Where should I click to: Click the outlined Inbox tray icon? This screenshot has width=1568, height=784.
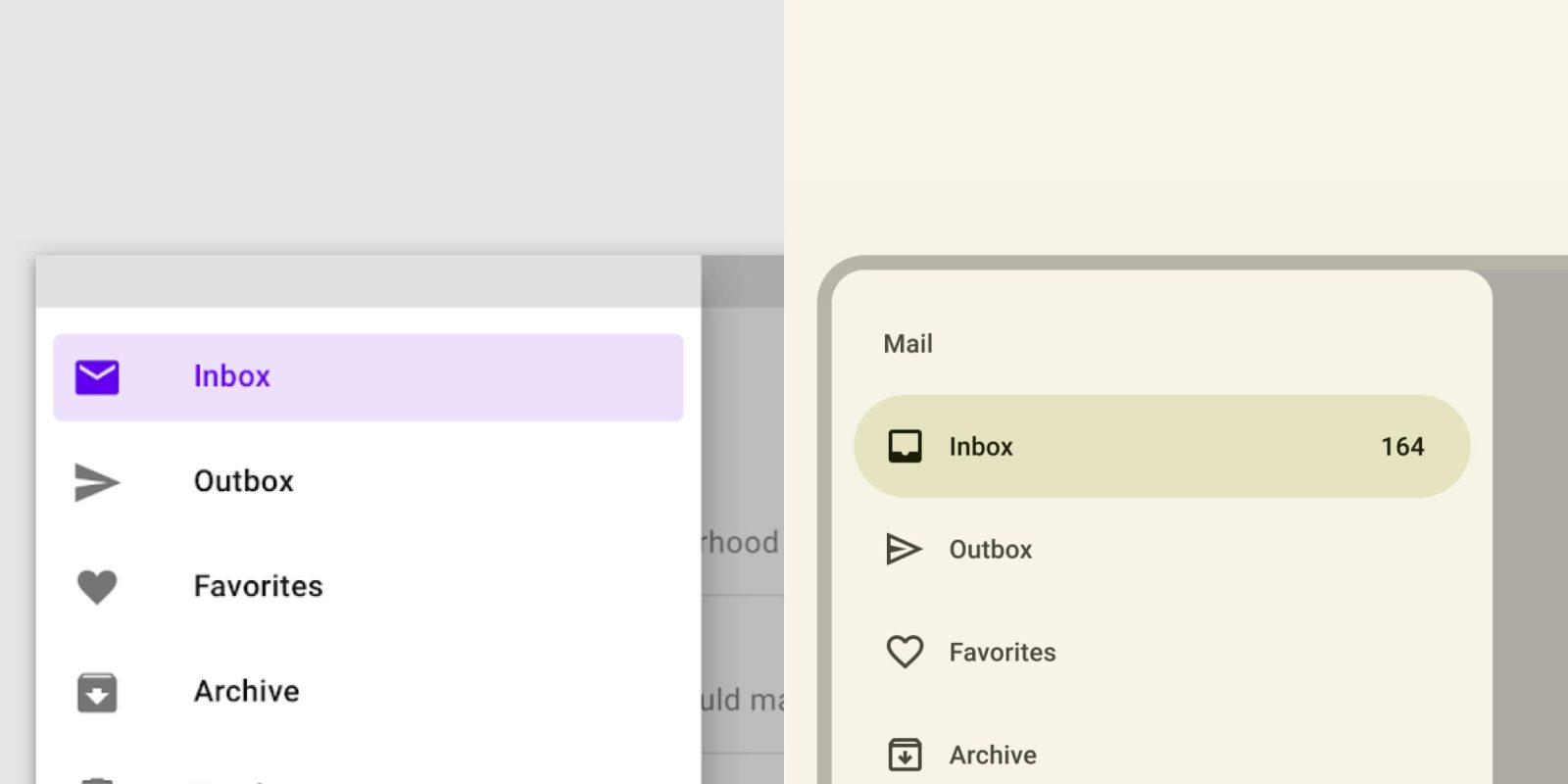tap(905, 446)
